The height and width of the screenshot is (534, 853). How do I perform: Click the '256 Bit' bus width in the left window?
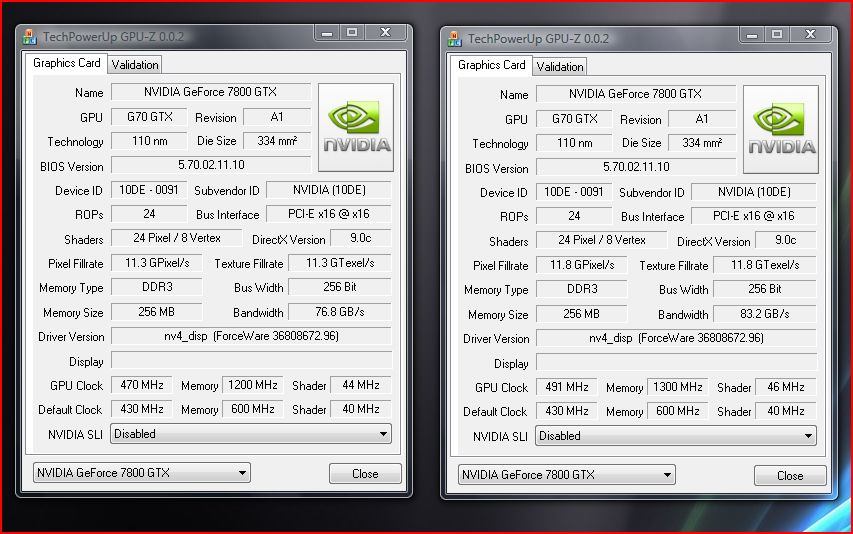[x=339, y=287]
